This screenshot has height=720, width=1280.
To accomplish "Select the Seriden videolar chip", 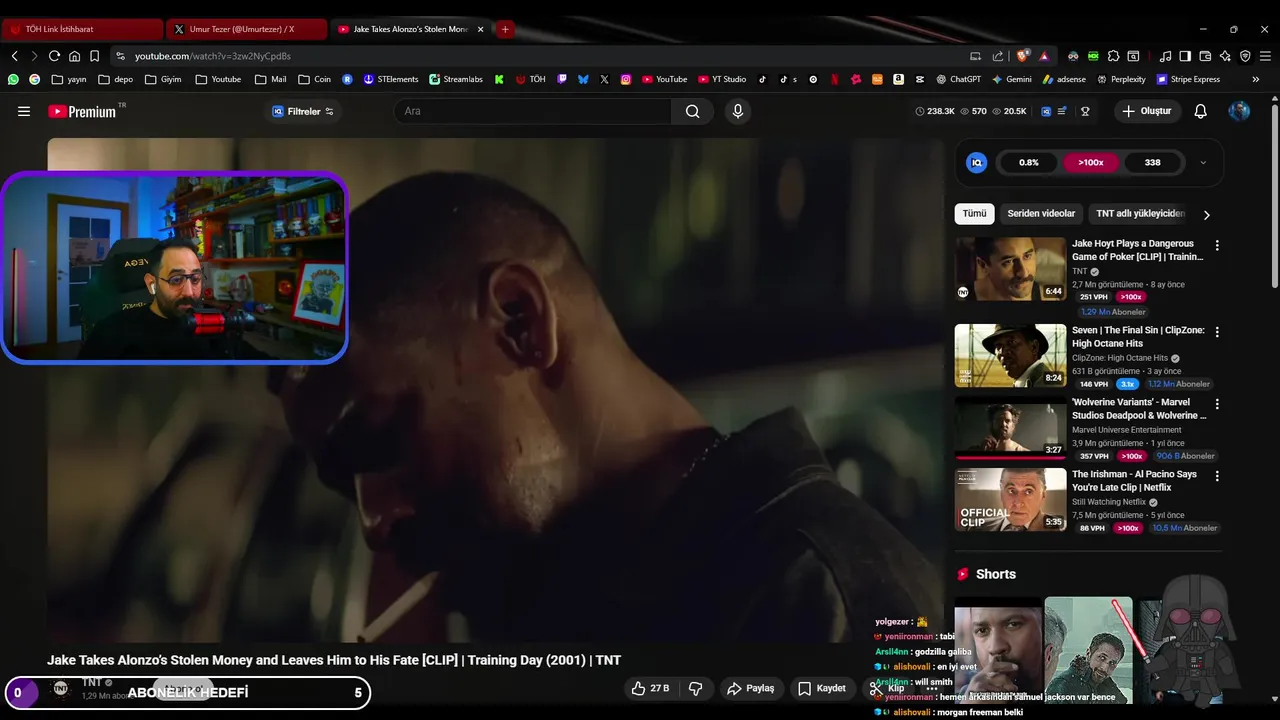I will pos(1041,213).
